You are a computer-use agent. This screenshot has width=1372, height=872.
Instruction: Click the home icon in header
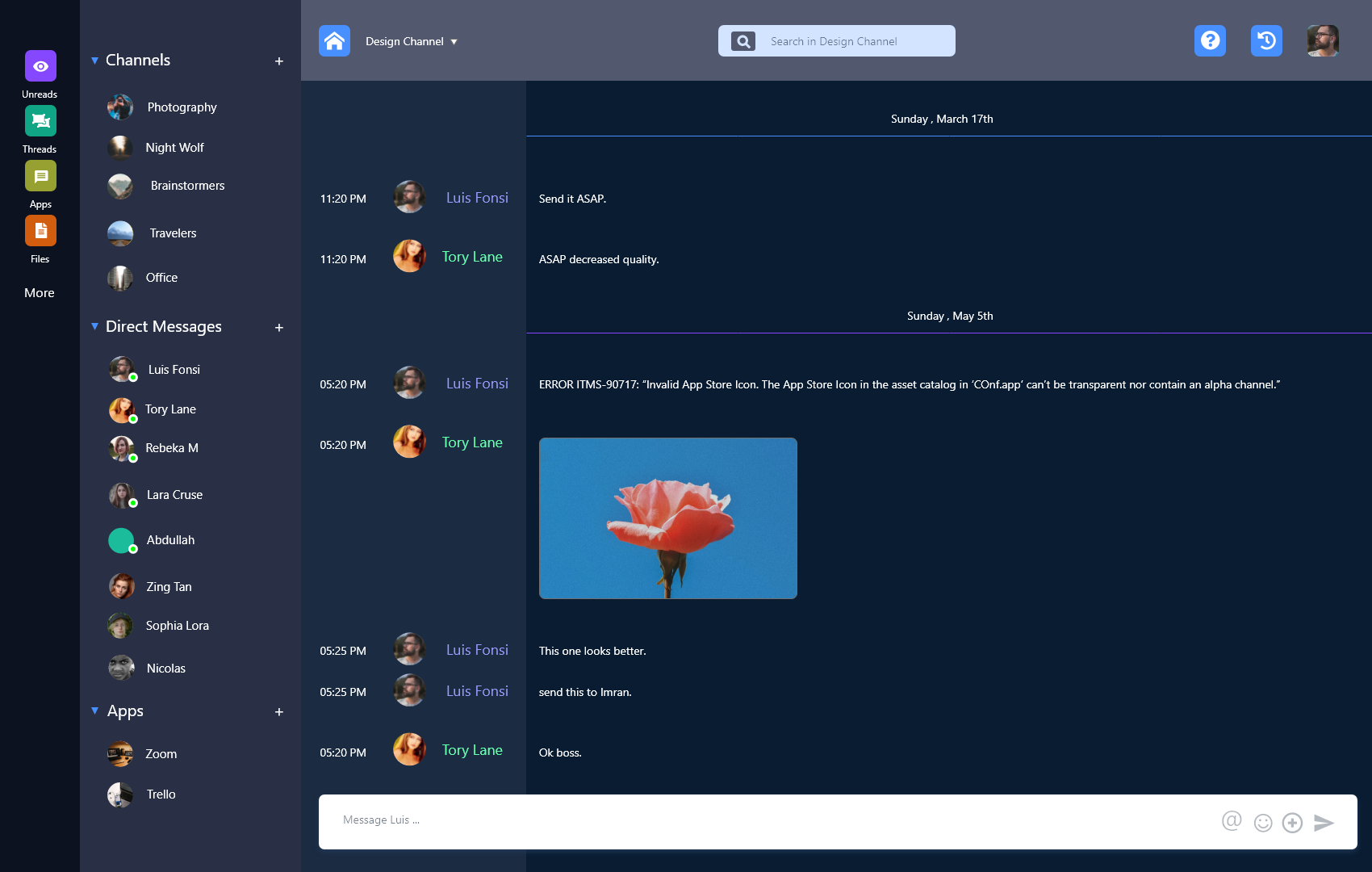click(x=334, y=41)
